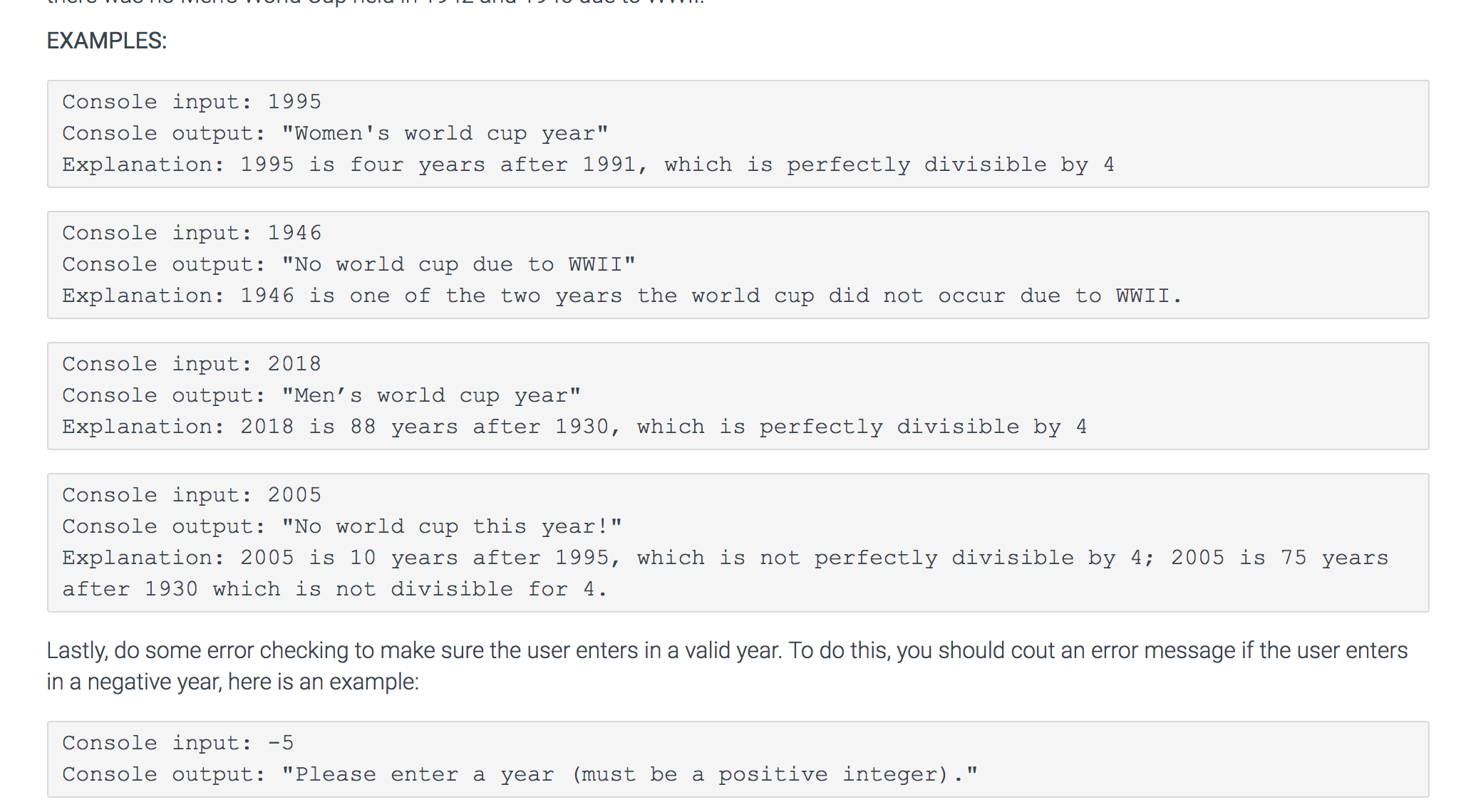Click the EXAMPLES: heading
Viewport: 1461px width, 812px height.
click(x=106, y=41)
